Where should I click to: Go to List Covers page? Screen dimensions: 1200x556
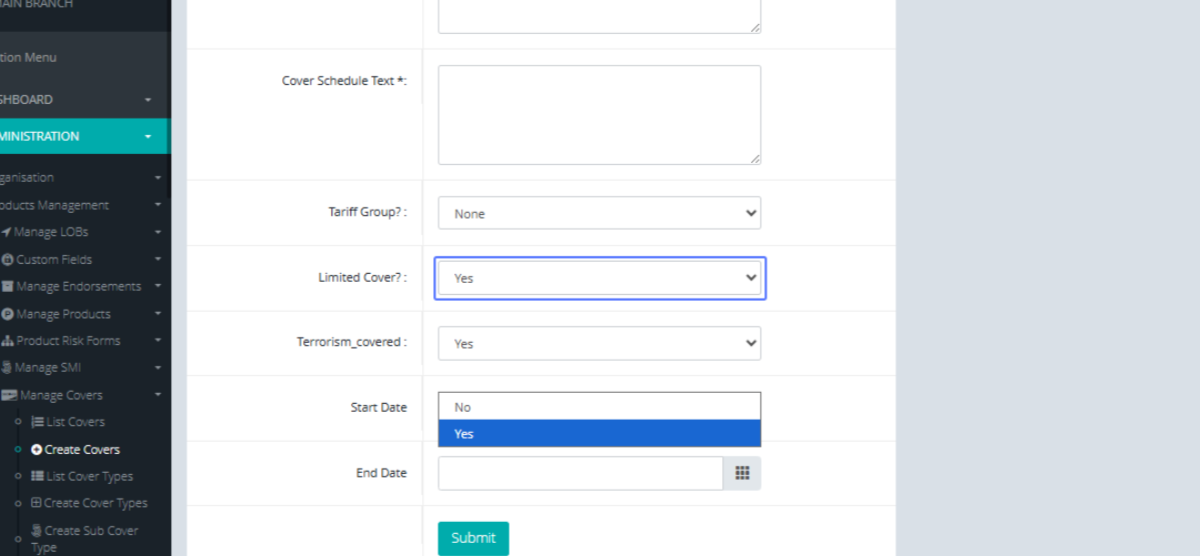click(x=75, y=422)
